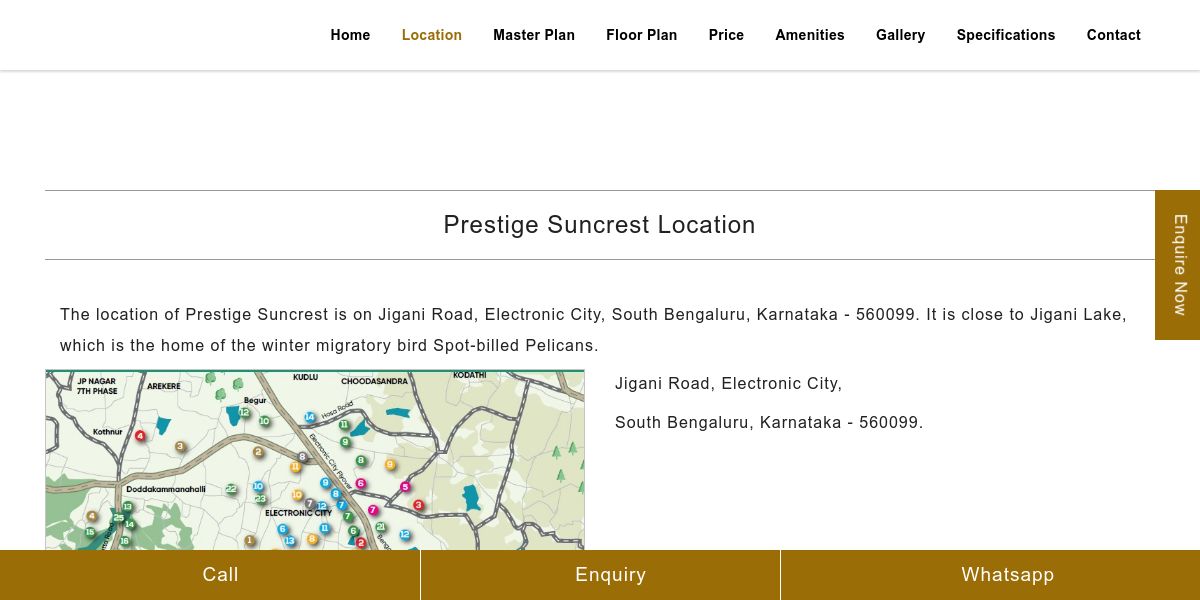Open the location map image

(315, 460)
